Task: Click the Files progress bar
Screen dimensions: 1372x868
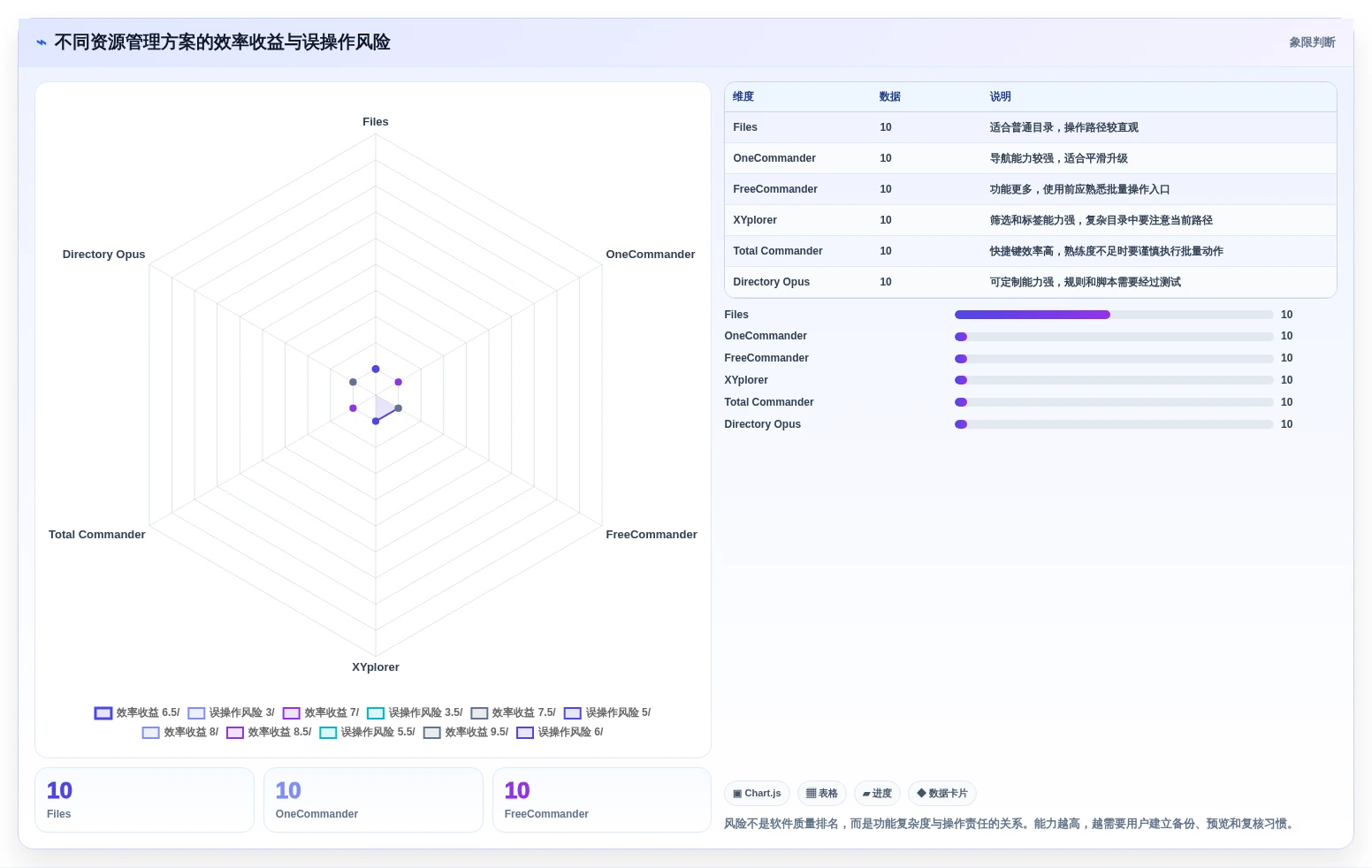Action: pos(1114,315)
